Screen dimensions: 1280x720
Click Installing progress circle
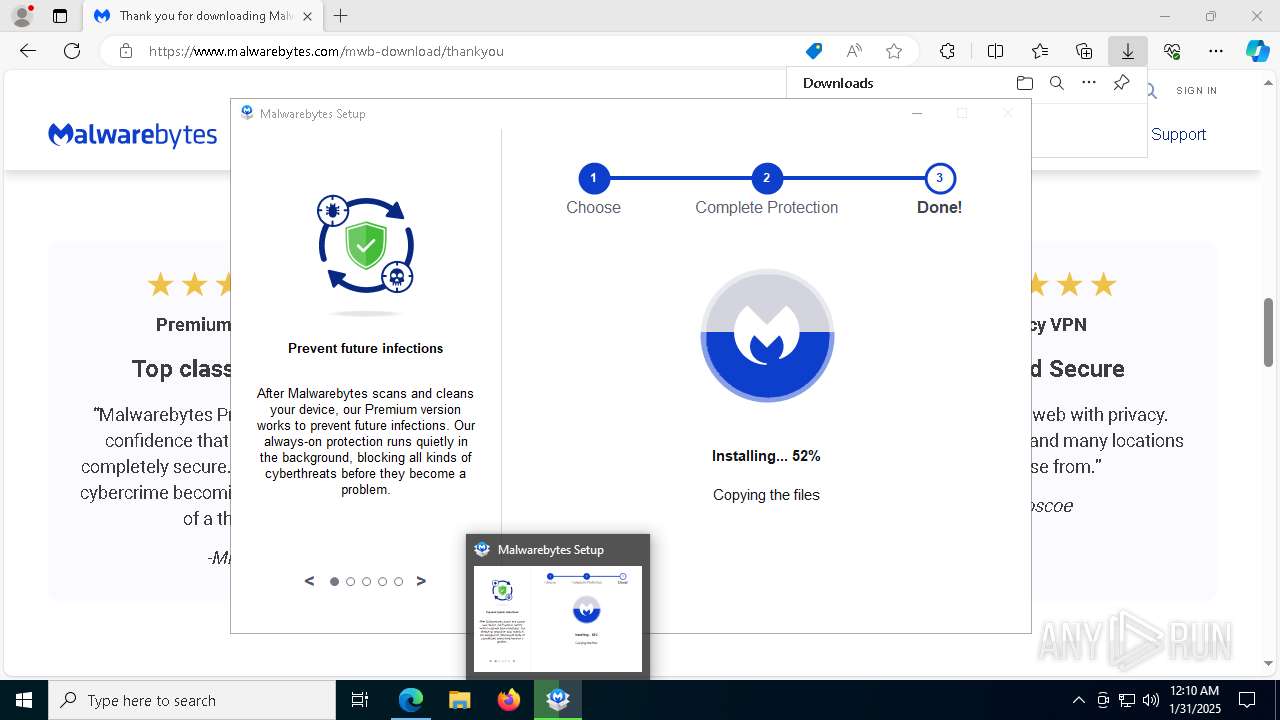[767, 336]
